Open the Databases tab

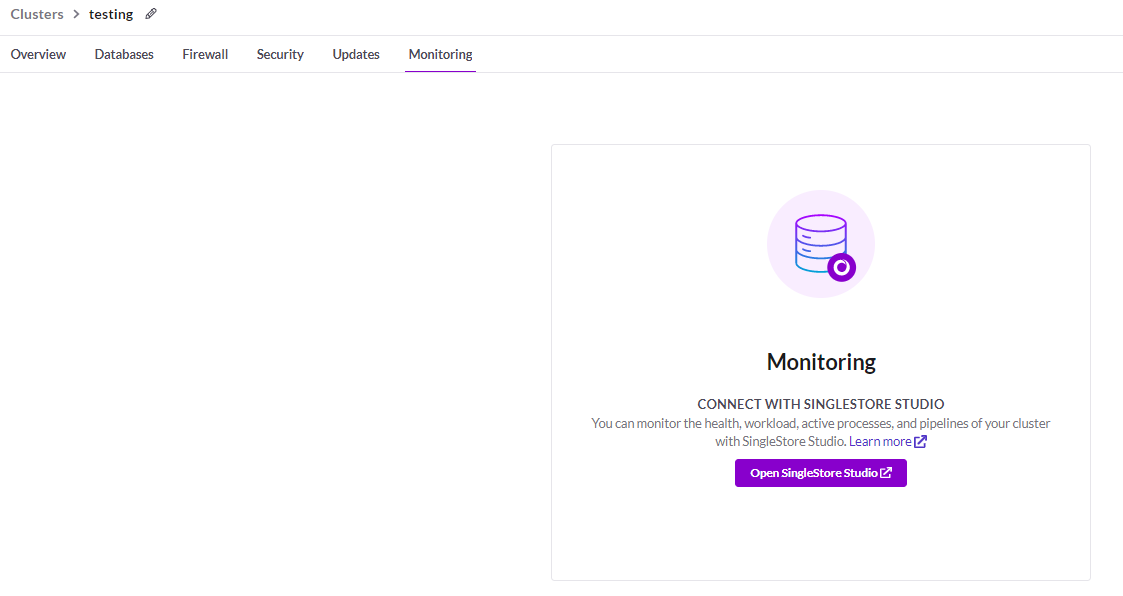(124, 54)
